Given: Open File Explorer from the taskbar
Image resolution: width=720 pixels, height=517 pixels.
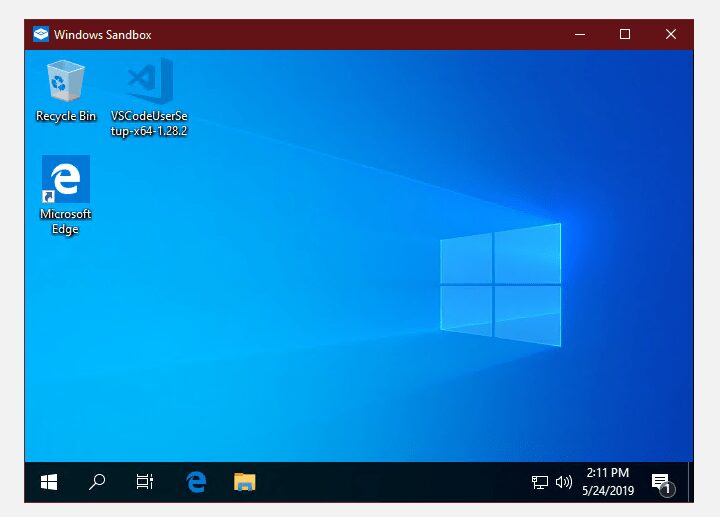Looking at the screenshot, I should pyautogui.click(x=244, y=482).
